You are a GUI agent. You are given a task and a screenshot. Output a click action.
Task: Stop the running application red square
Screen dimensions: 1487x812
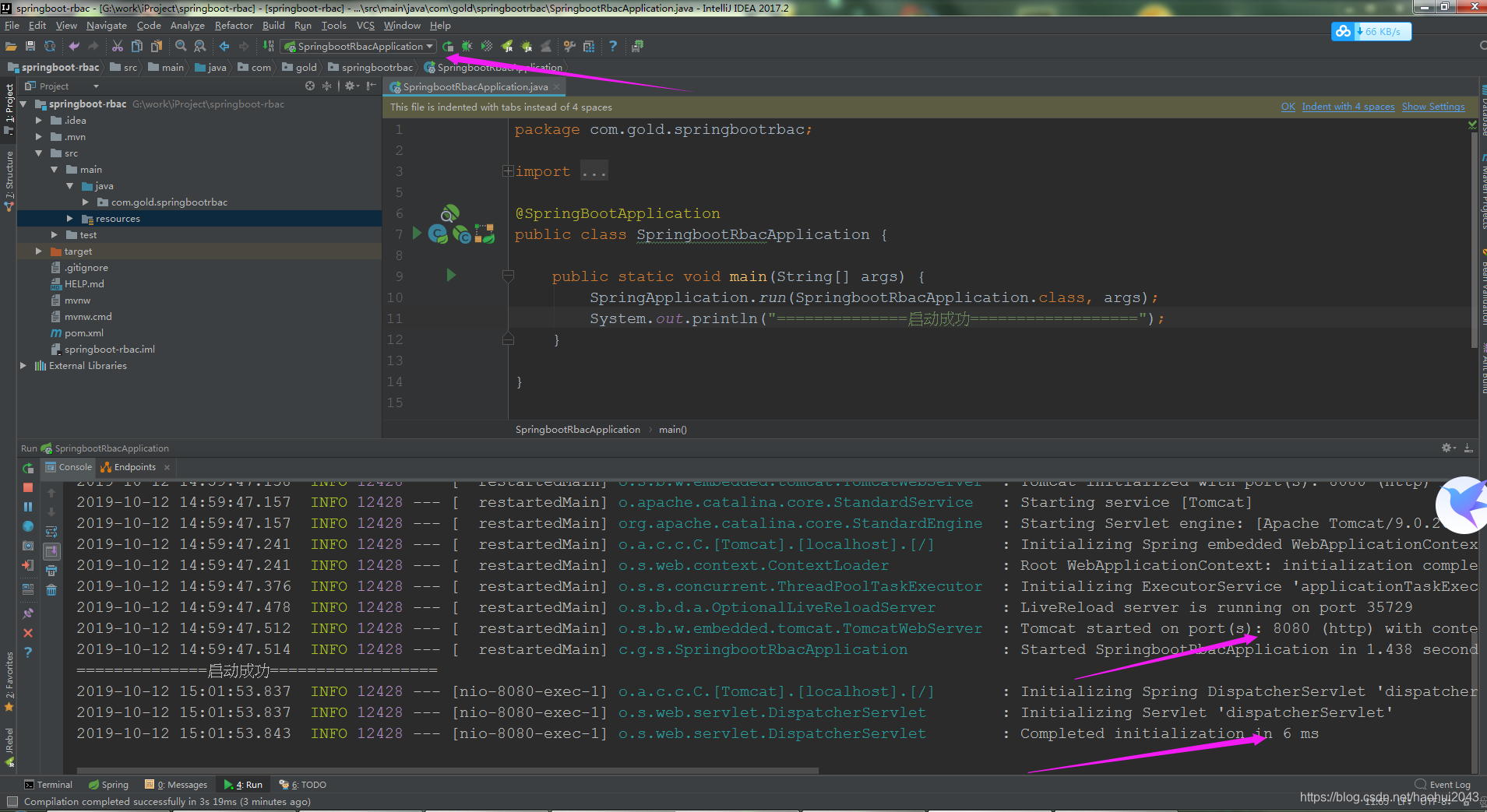[x=28, y=487]
